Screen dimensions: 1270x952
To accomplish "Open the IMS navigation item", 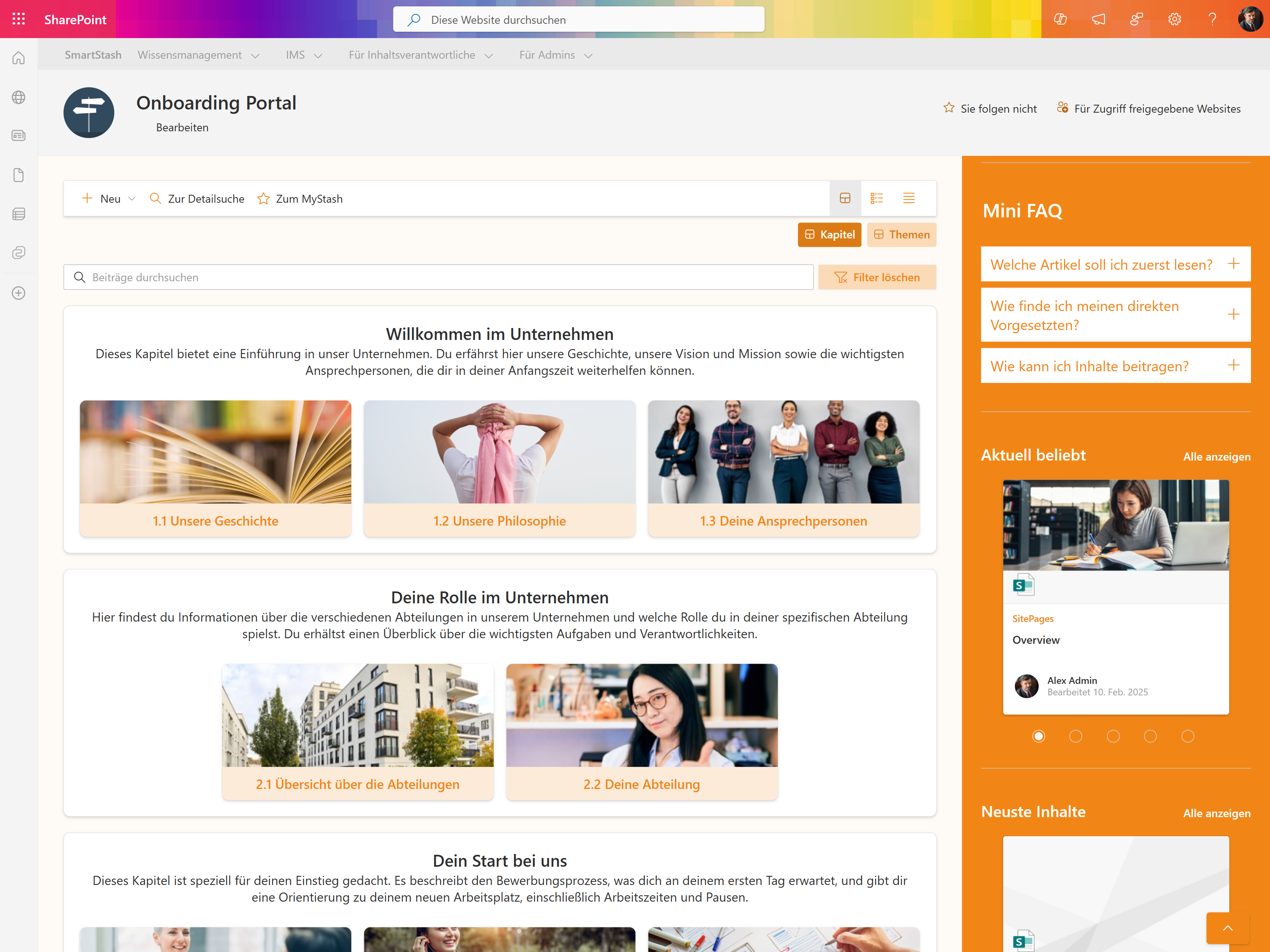I will coord(295,54).
